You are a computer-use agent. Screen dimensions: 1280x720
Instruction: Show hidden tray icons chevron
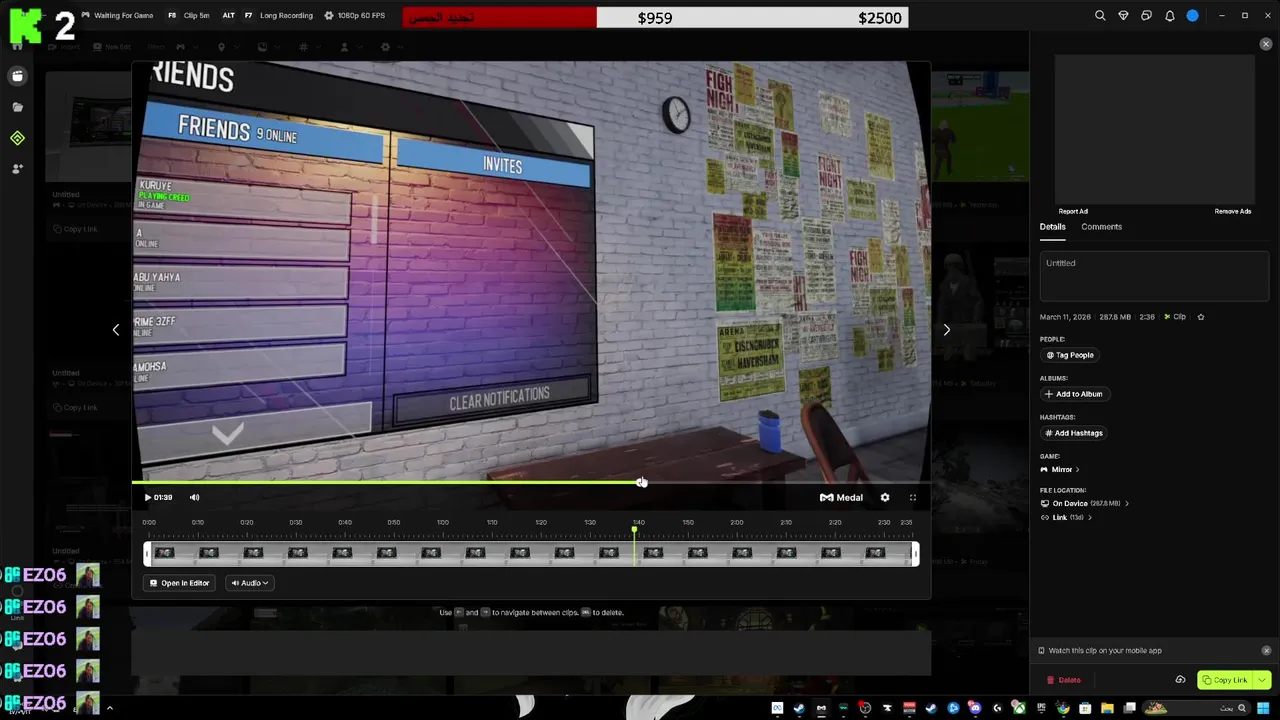coord(109,708)
